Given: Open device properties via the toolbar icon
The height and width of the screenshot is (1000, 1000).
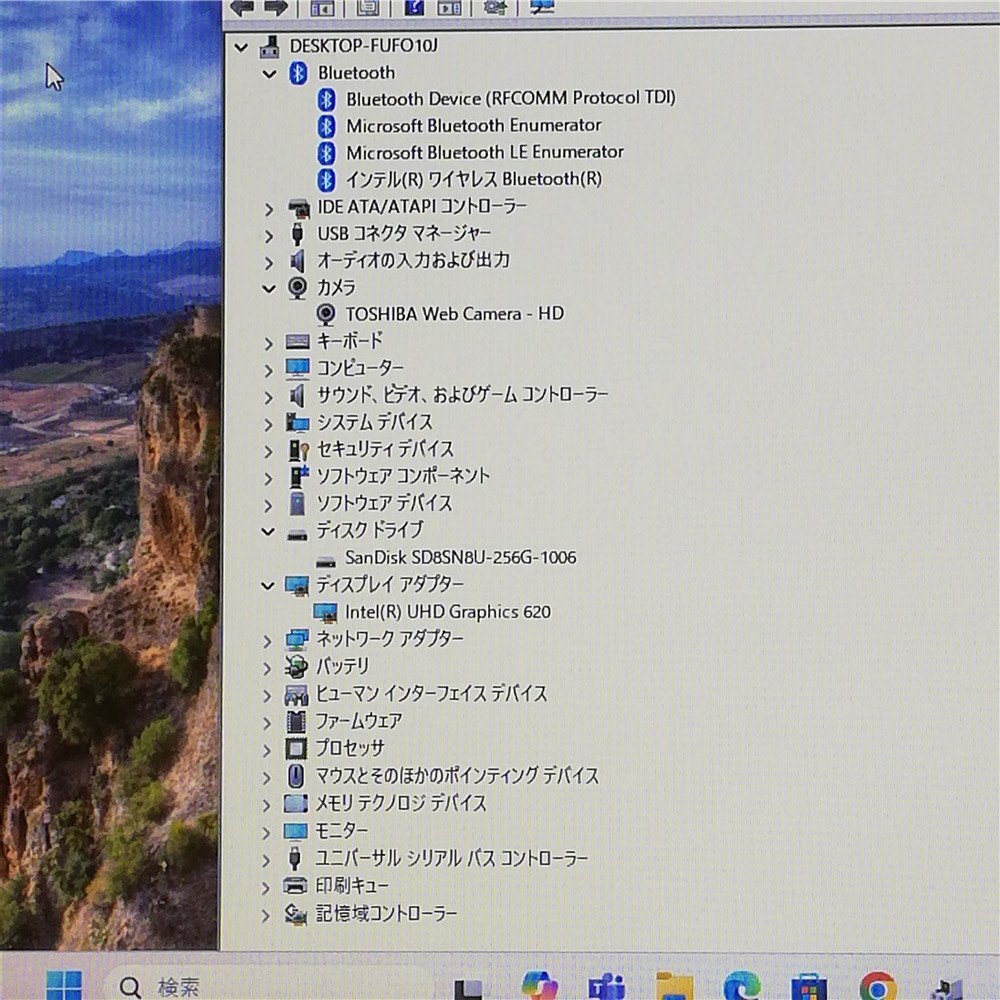Looking at the screenshot, I should 367,8.
